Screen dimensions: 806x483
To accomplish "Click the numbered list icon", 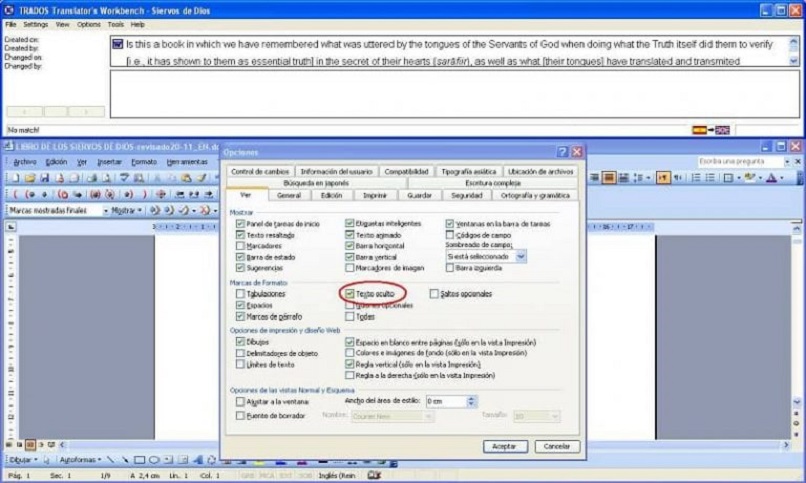I will click(x=695, y=178).
